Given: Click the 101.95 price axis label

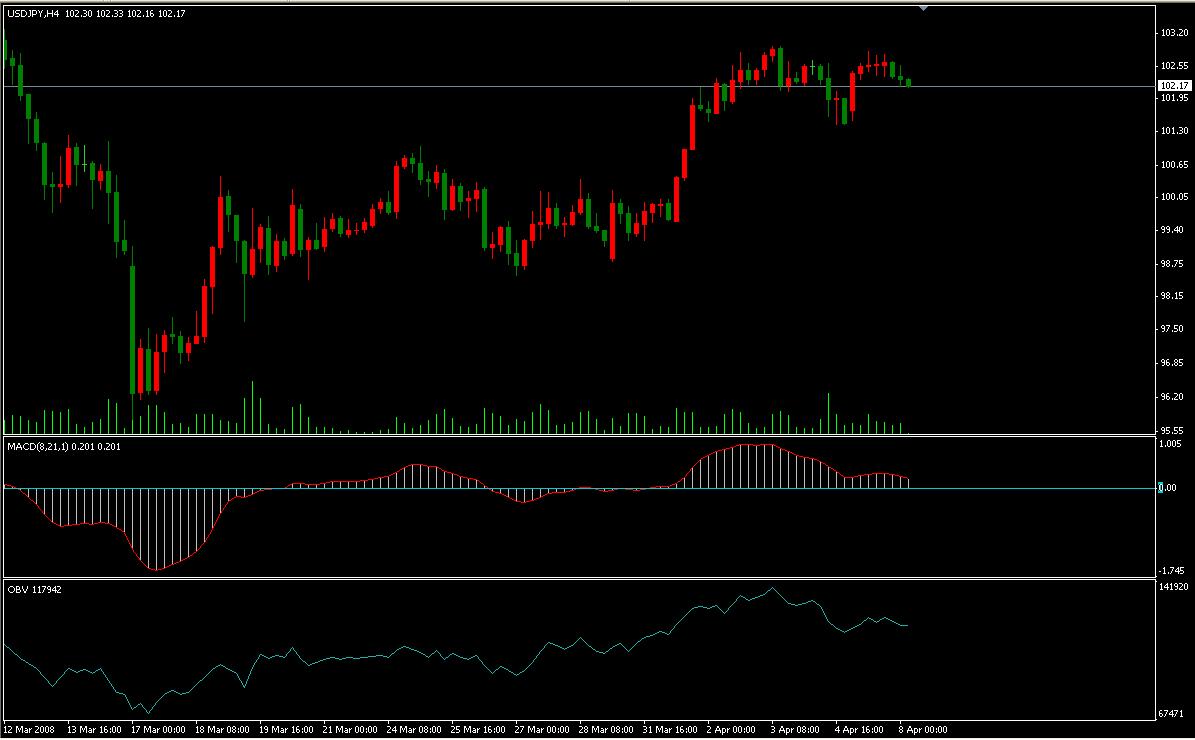Looking at the screenshot, I should pyautogui.click(x=1174, y=98).
